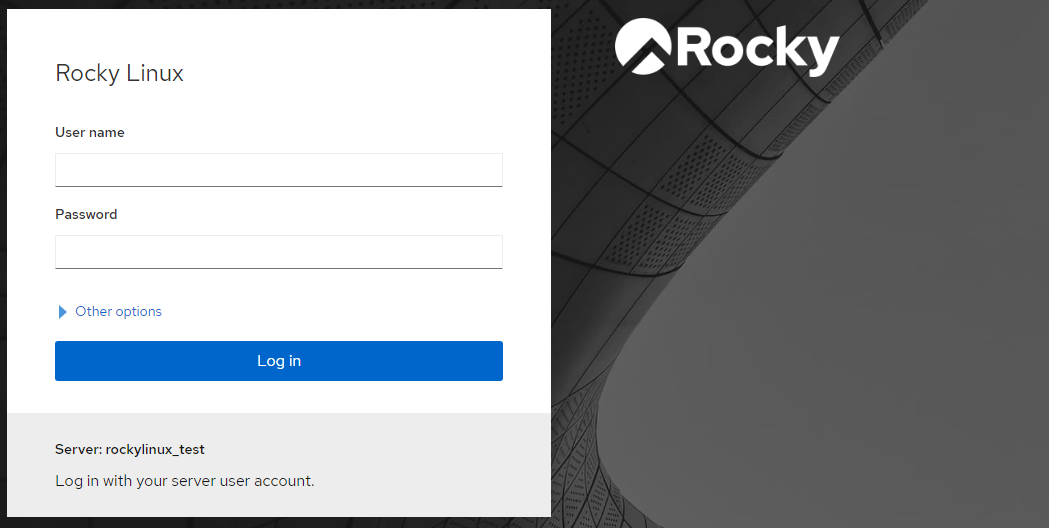Select the Rocky Linux page heading
The image size is (1049, 528).
tap(119, 73)
